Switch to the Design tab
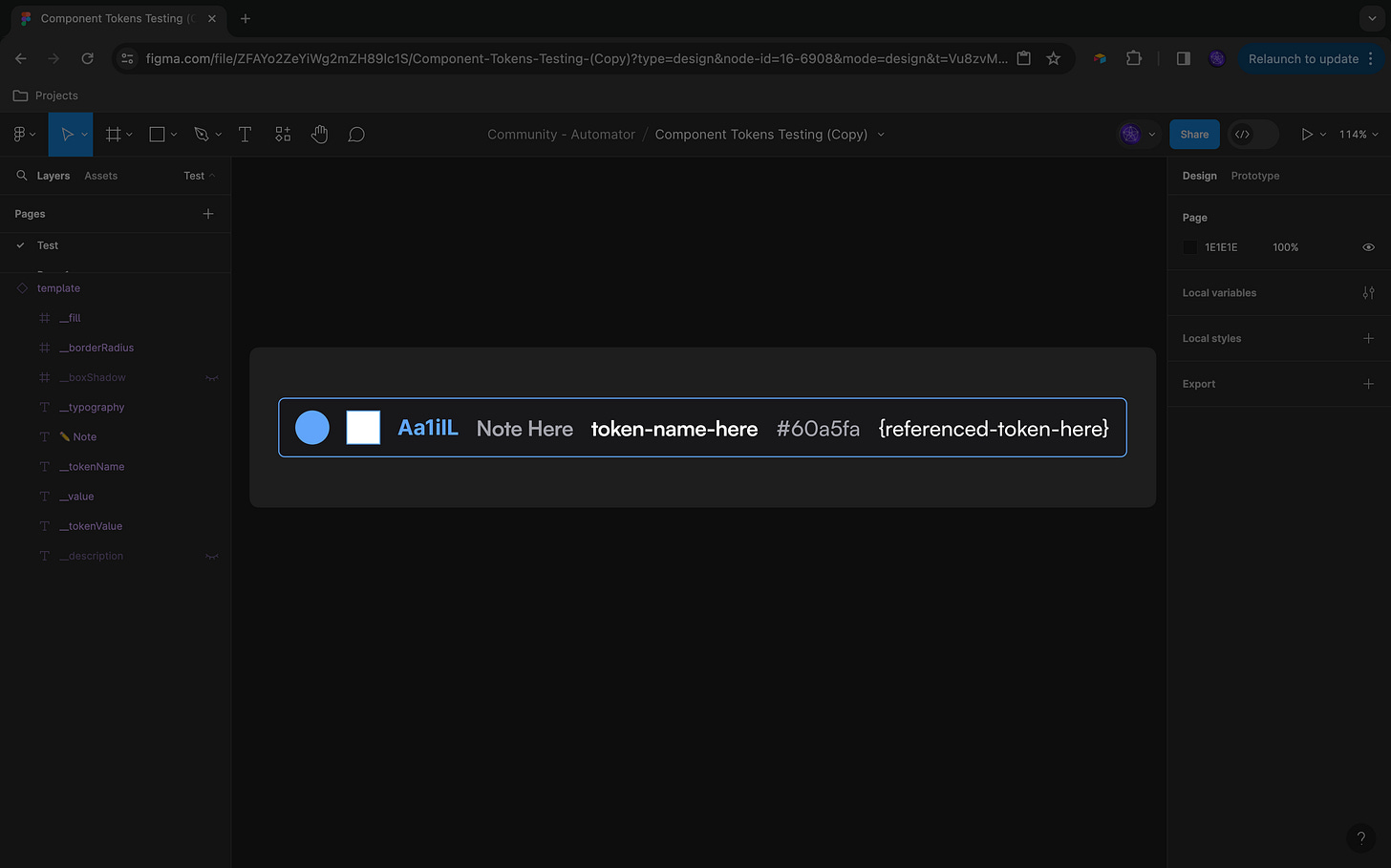 click(x=1199, y=176)
